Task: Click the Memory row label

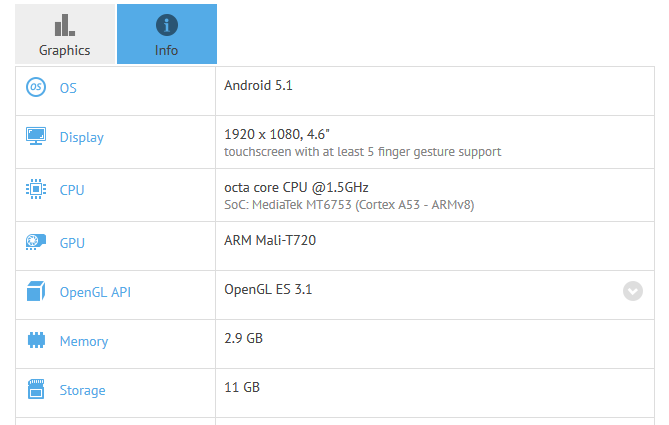Action: (84, 342)
